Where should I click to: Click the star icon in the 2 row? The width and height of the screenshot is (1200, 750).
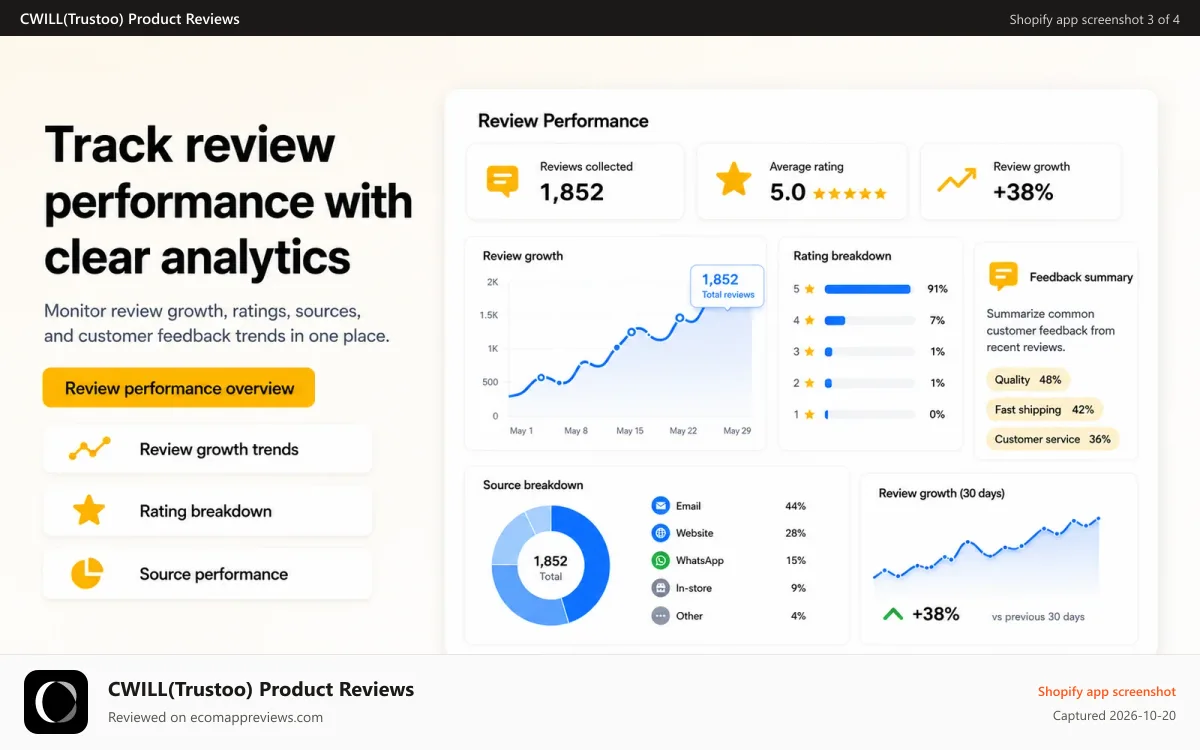point(810,383)
